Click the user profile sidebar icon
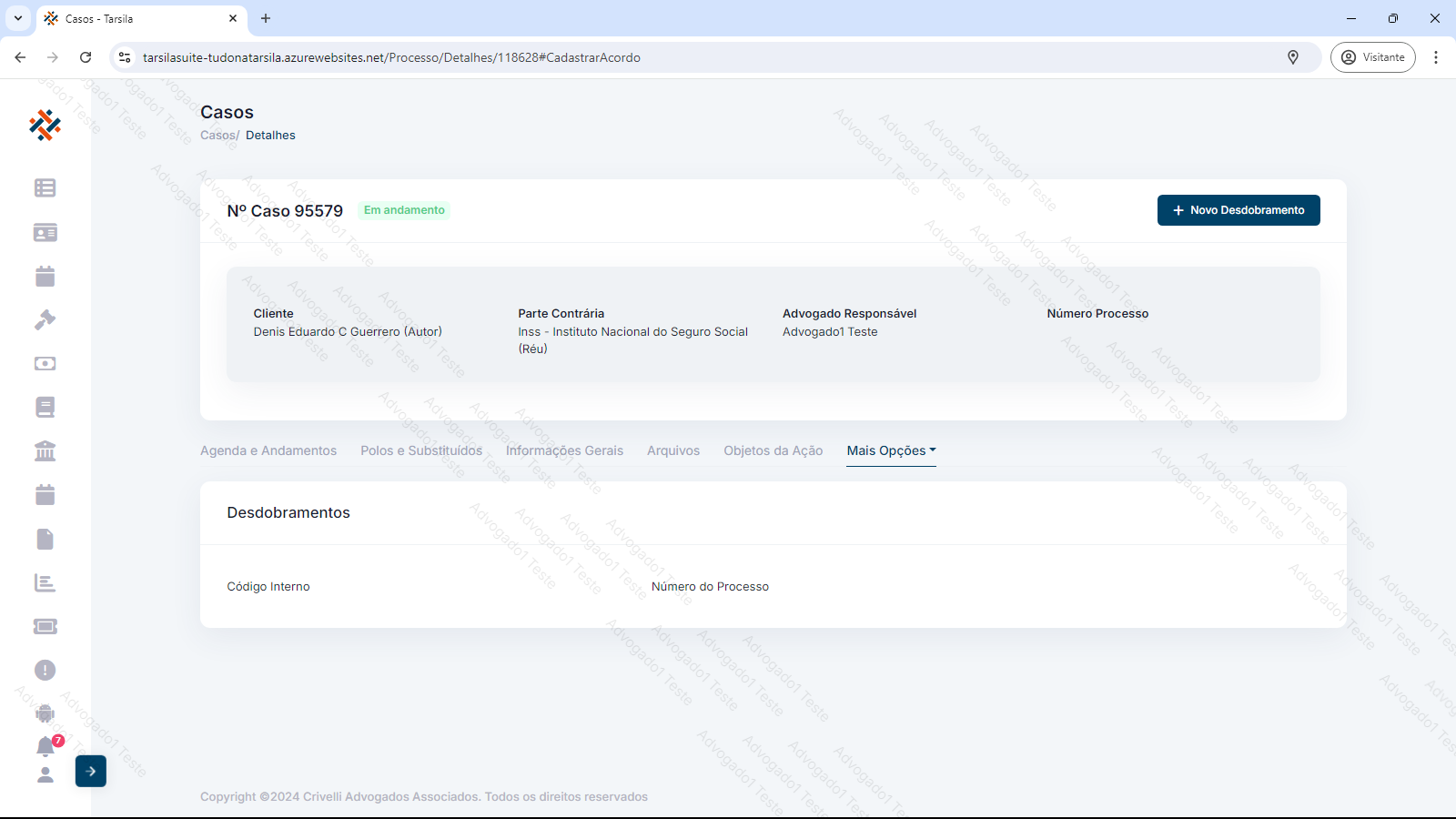Screen dimensions: 1456x819 (45, 775)
